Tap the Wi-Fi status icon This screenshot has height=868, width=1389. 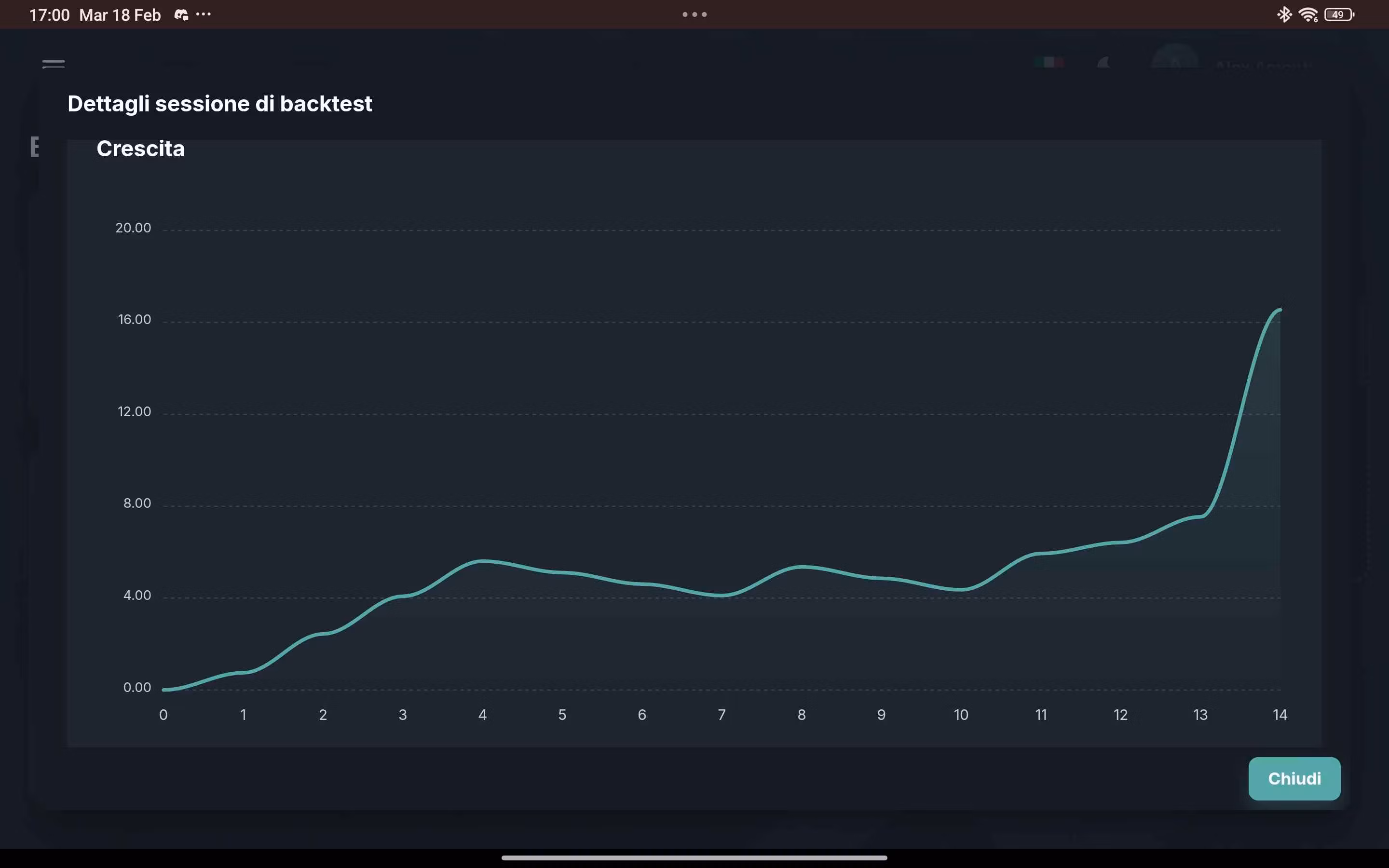pos(1308,15)
